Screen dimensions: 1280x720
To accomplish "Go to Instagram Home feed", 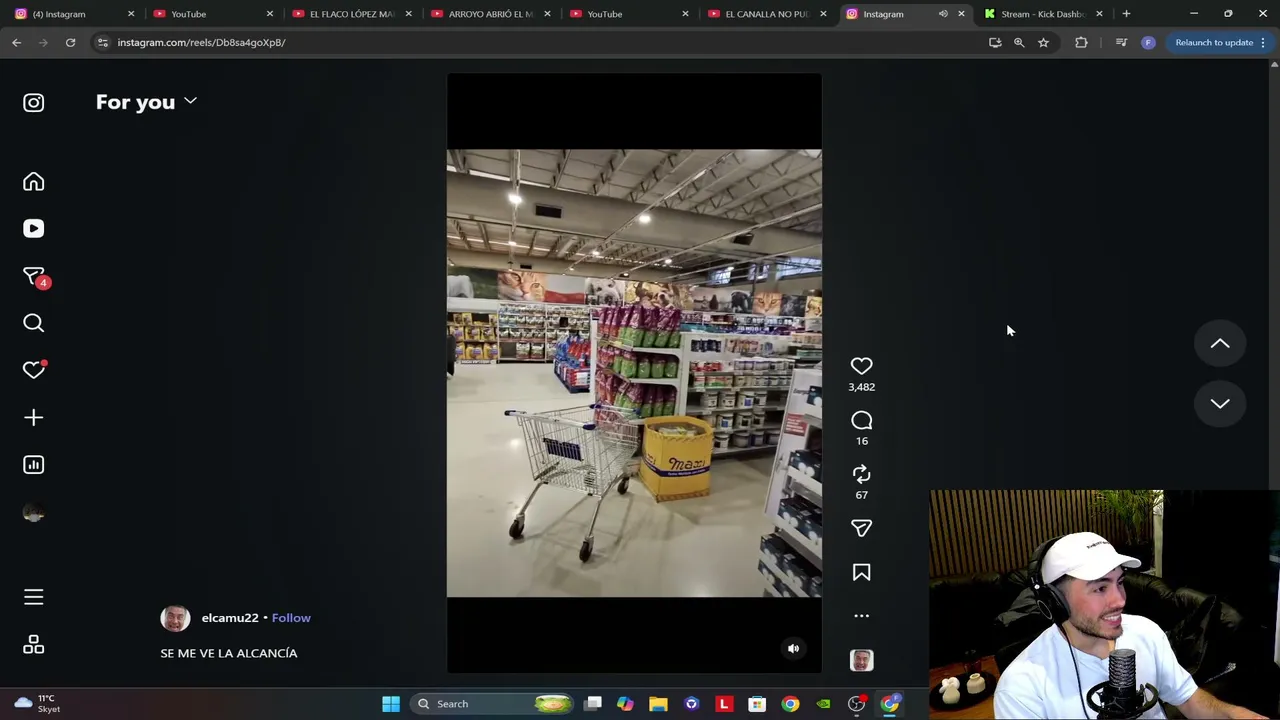I will pyautogui.click(x=33, y=182).
